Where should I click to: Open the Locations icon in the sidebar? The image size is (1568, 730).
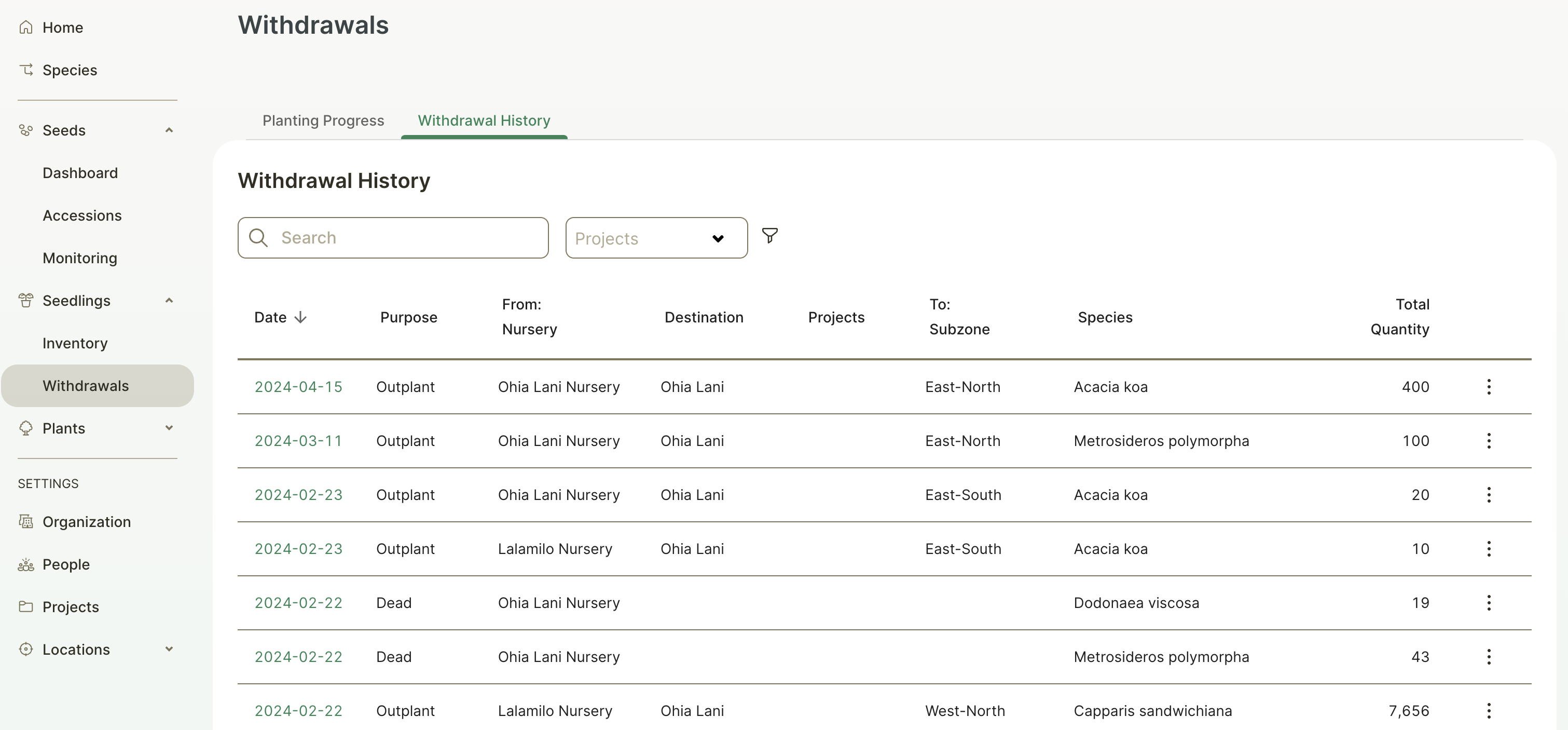pos(25,650)
